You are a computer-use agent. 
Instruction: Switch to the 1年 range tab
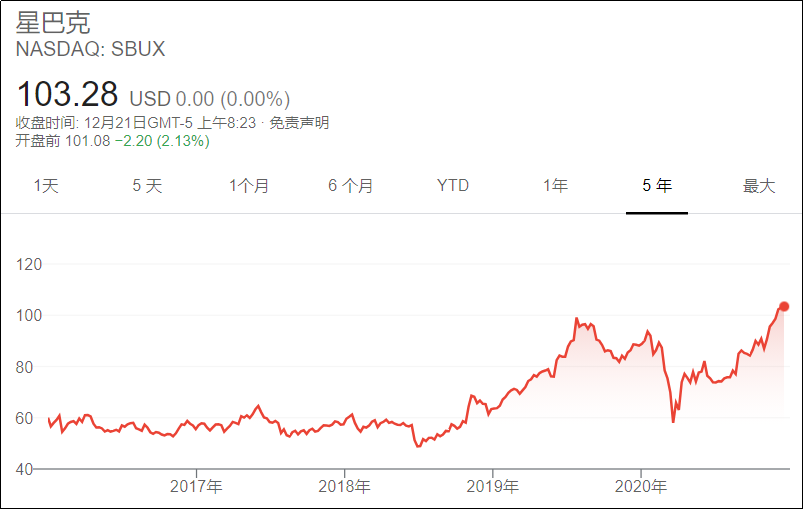point(555,186)
